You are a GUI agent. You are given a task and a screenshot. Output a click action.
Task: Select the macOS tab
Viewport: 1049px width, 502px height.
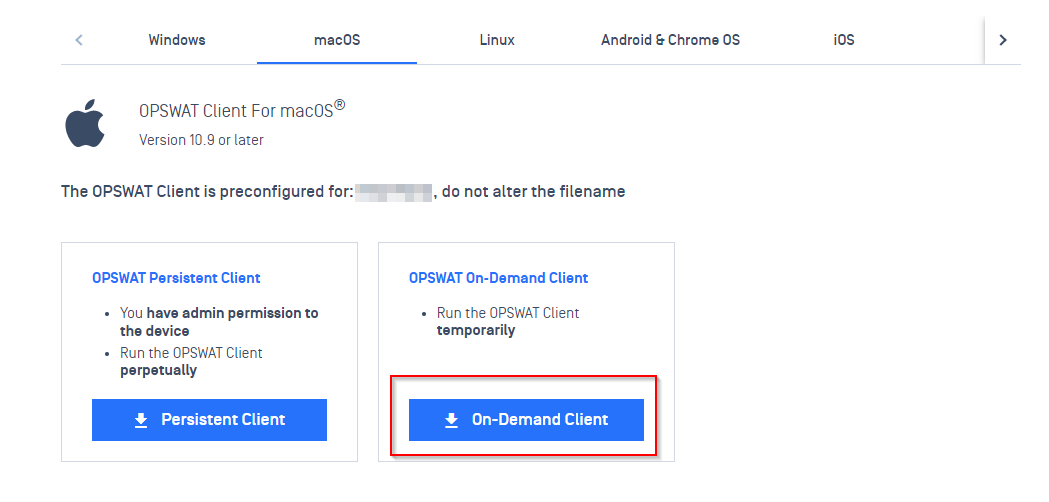pyautogui.click(x=337, y=40)
